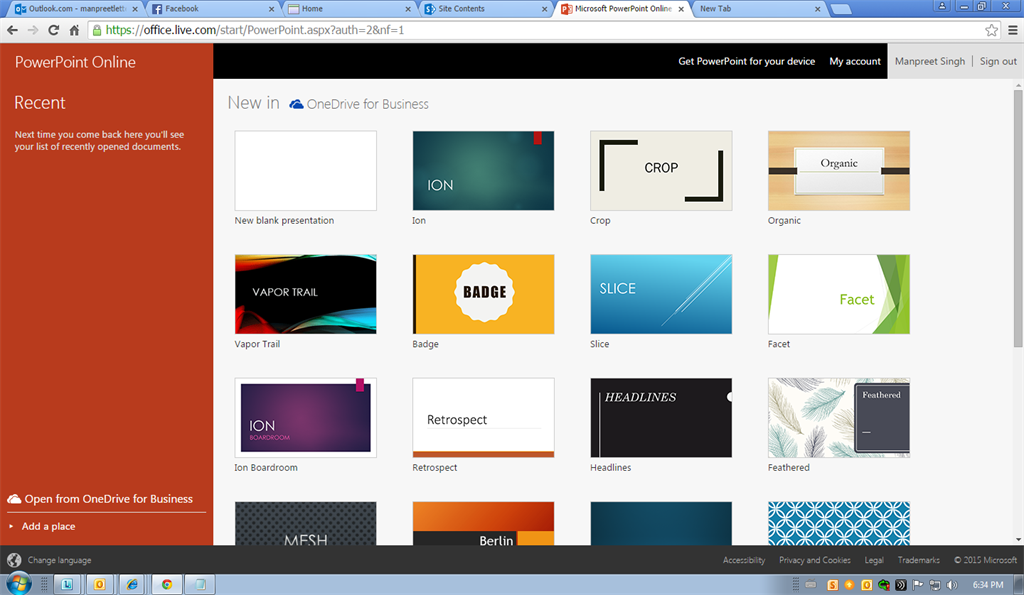The image size is (1024, 595).
Task: Click the clock showing 6:34 PM
Action: (987, 585)
